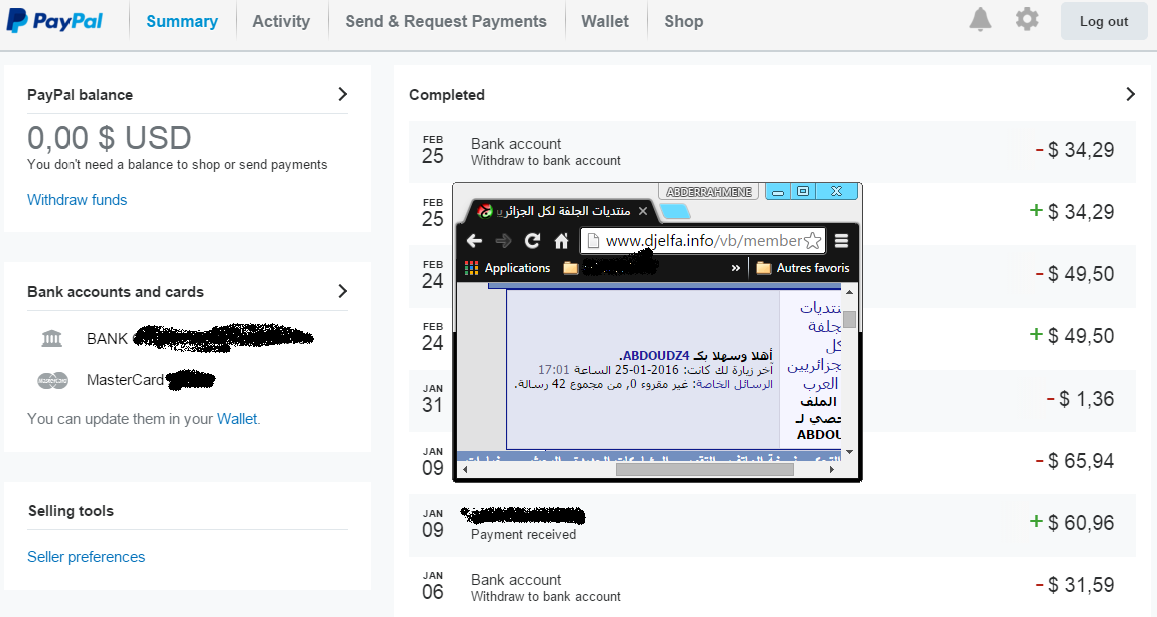1157x617 pixels.
Task: Open the settings gear icon
Action: click(x=1026, y=19)
